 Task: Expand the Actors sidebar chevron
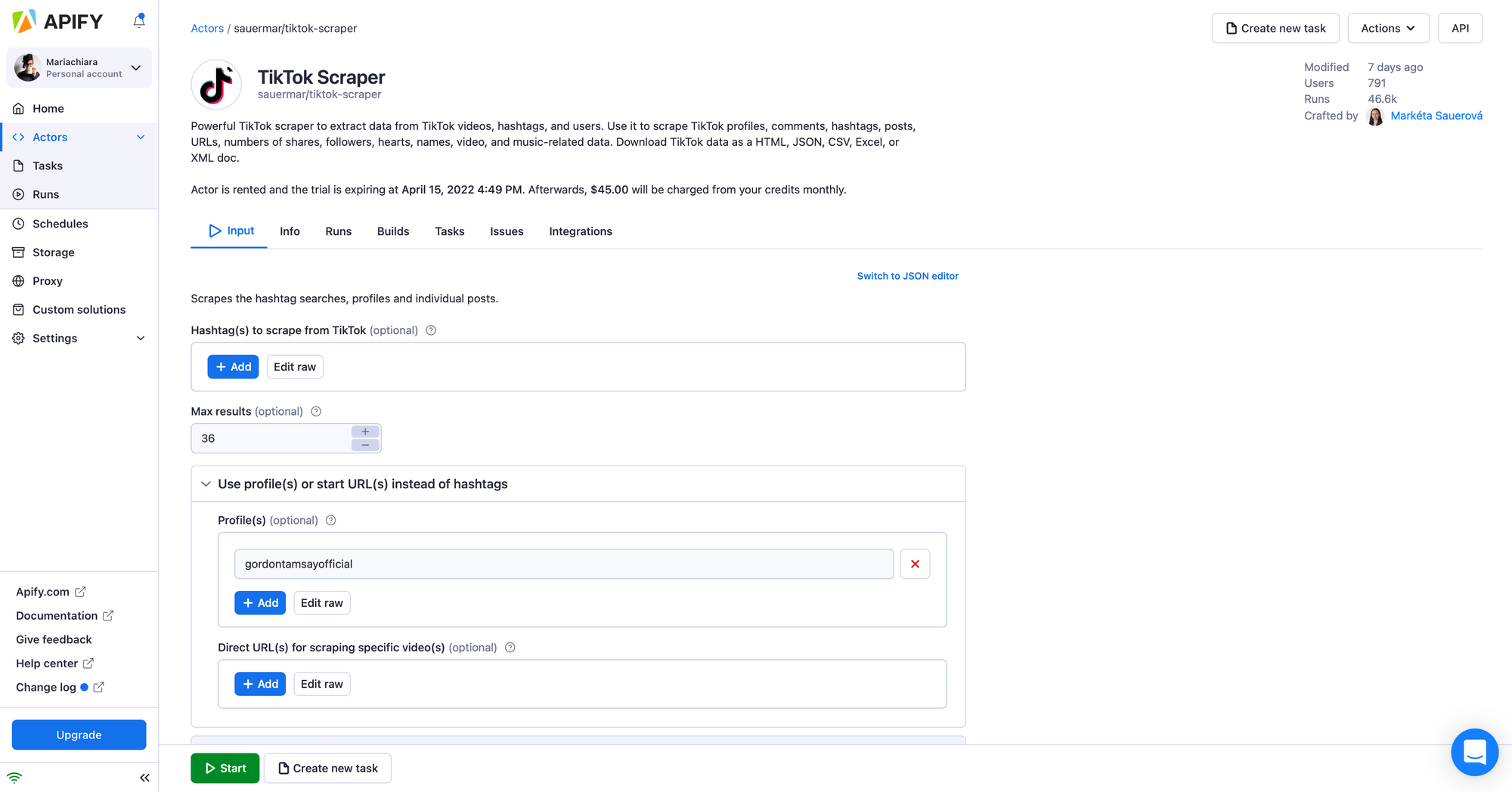click(x=141, y=137)
